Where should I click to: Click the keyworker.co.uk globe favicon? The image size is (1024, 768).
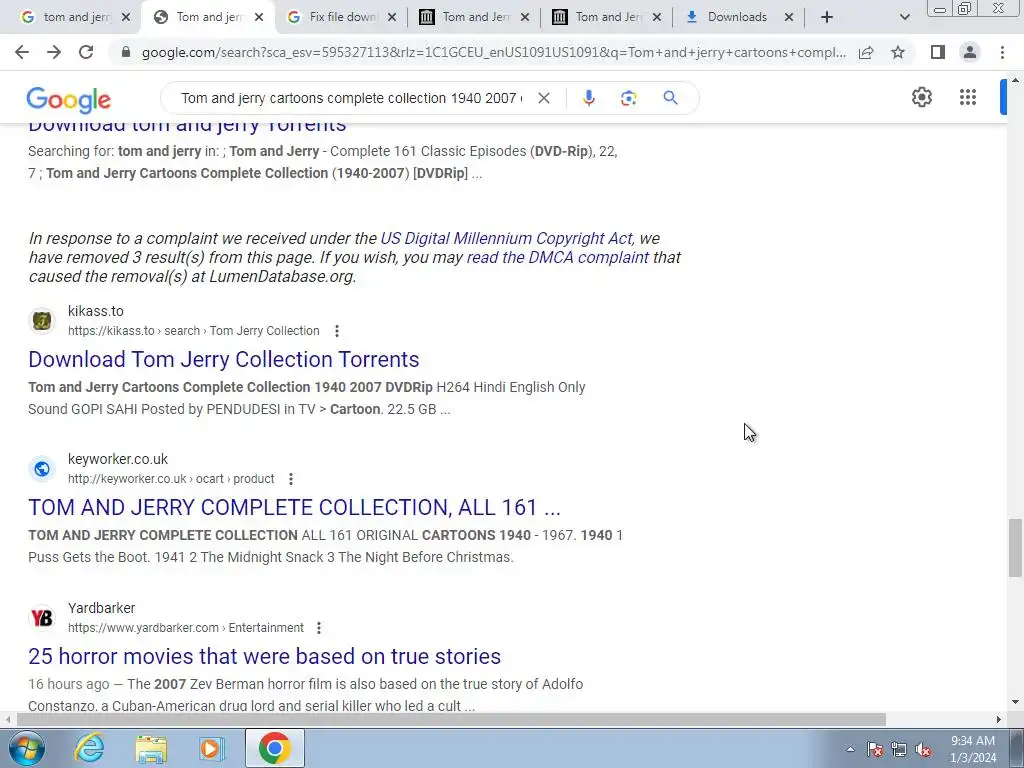point(42,469)
